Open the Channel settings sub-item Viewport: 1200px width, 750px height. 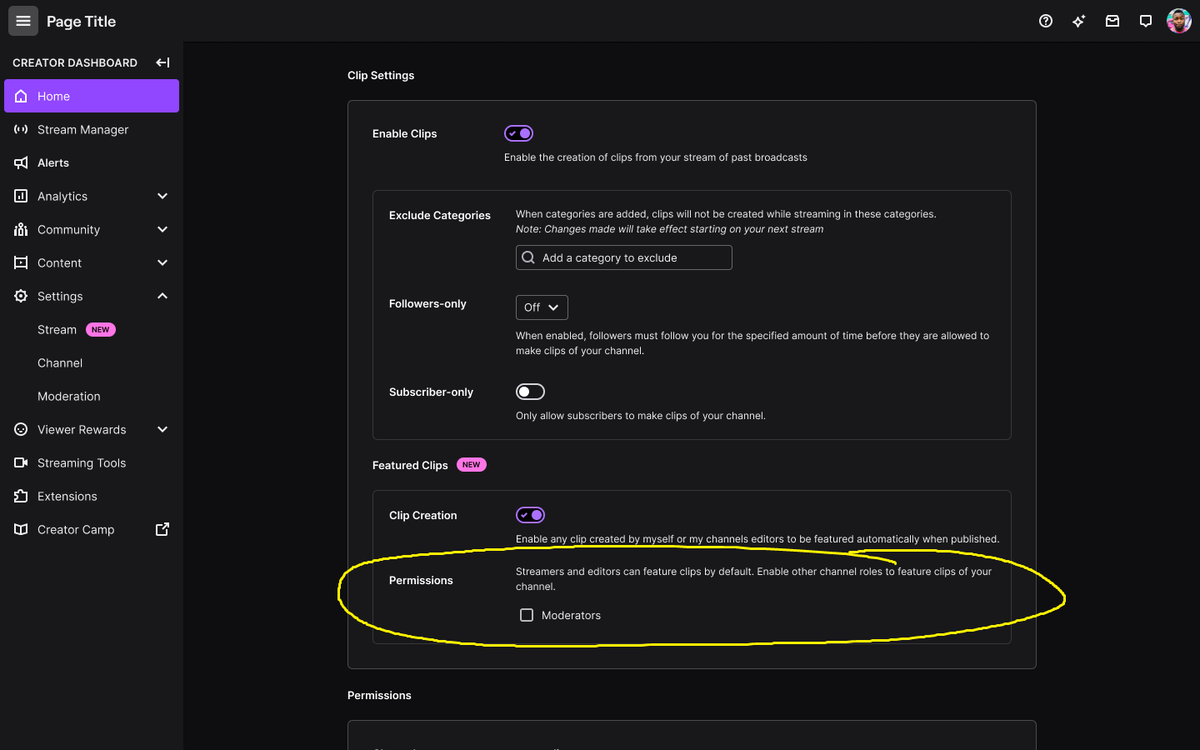click(60, 363)
